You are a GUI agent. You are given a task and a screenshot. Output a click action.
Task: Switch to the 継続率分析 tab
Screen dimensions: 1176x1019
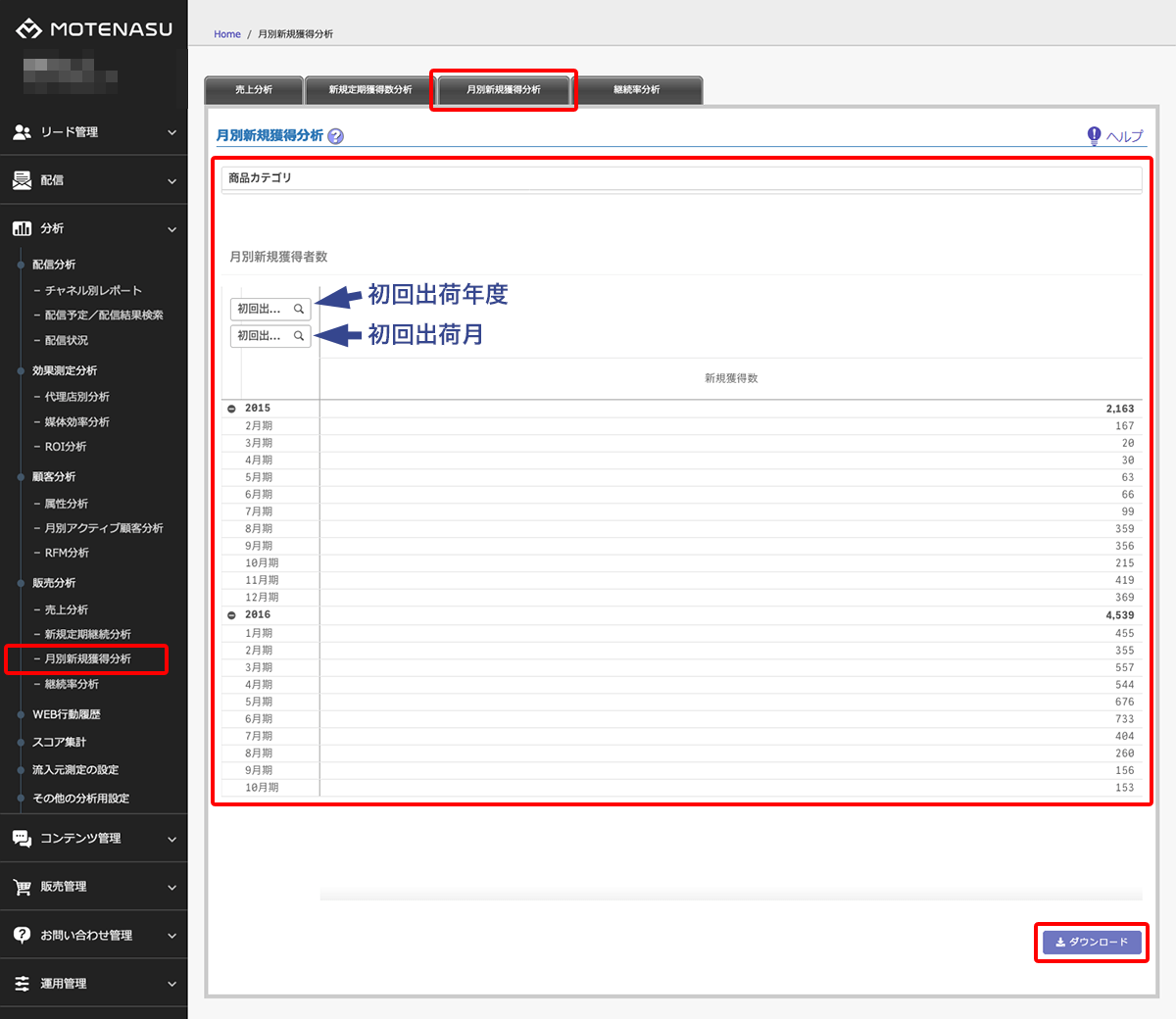point(637,90)
